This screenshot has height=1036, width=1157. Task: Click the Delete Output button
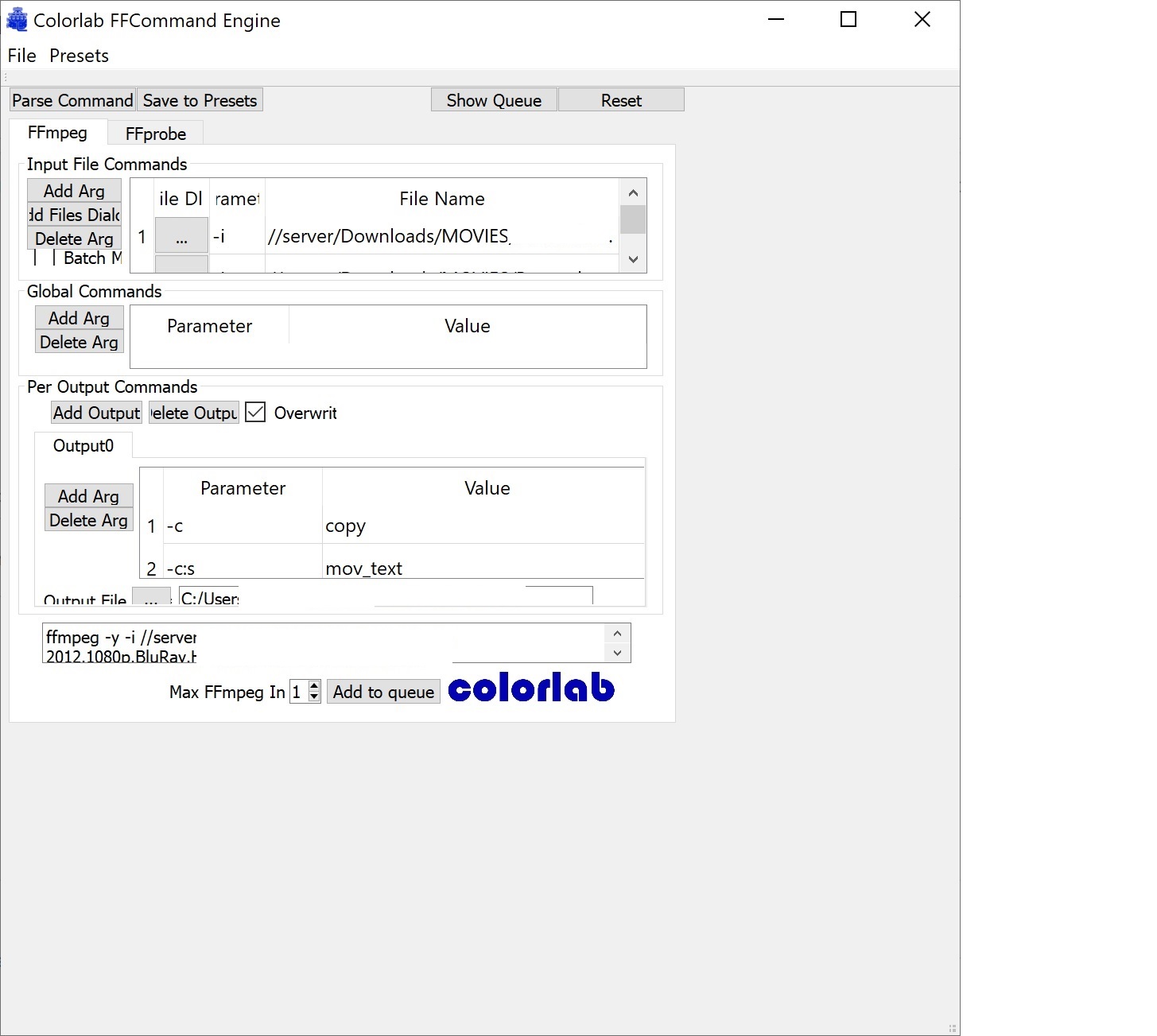[194, 413]
